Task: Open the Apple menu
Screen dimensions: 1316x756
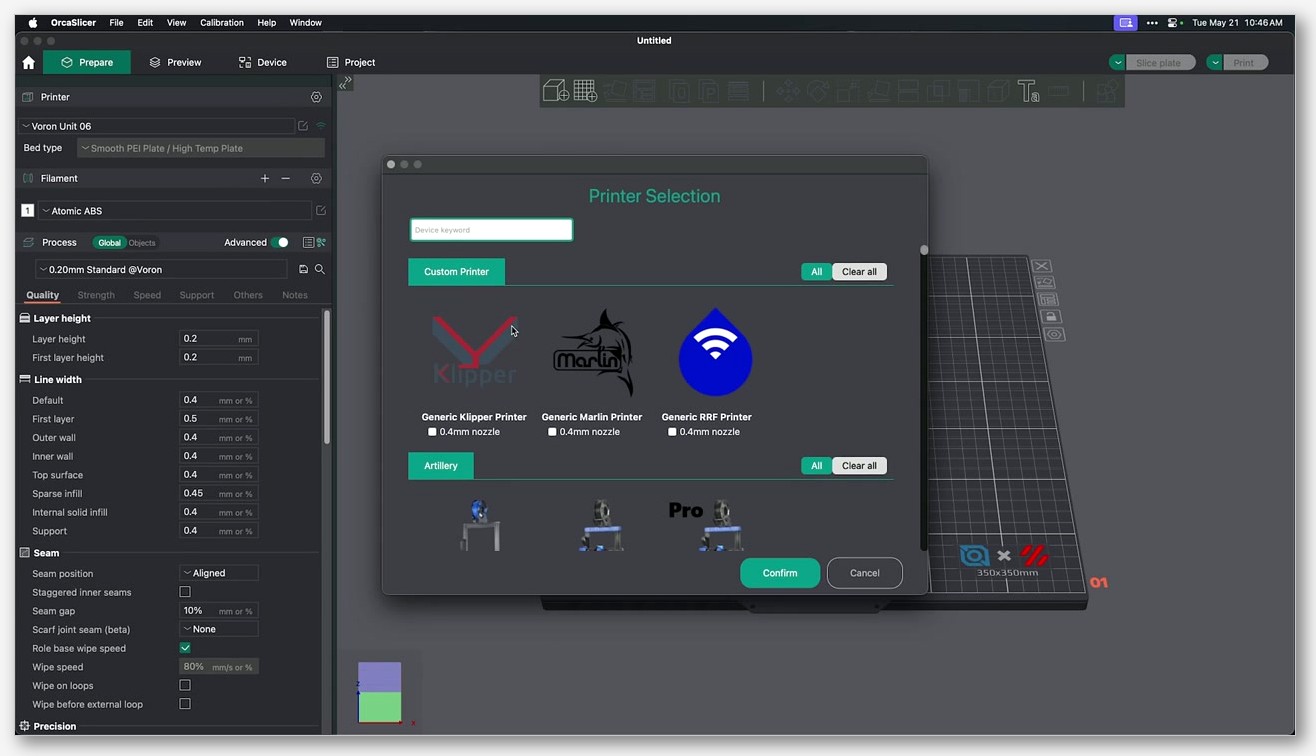Action: click(33, 22)
